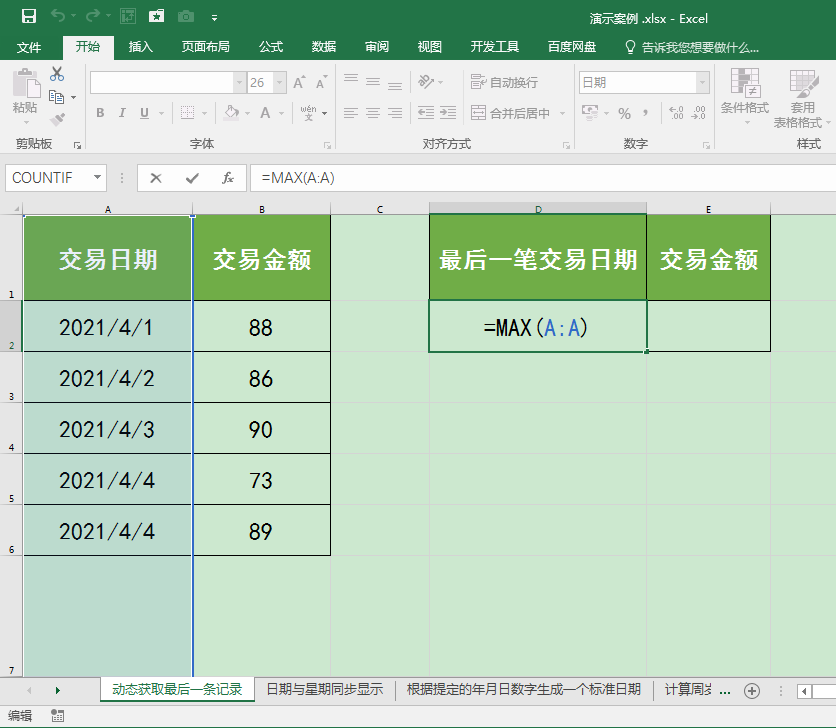This screenshot has height=728, width=836.
Task: Click the align right icon
Action: [395, 113]
